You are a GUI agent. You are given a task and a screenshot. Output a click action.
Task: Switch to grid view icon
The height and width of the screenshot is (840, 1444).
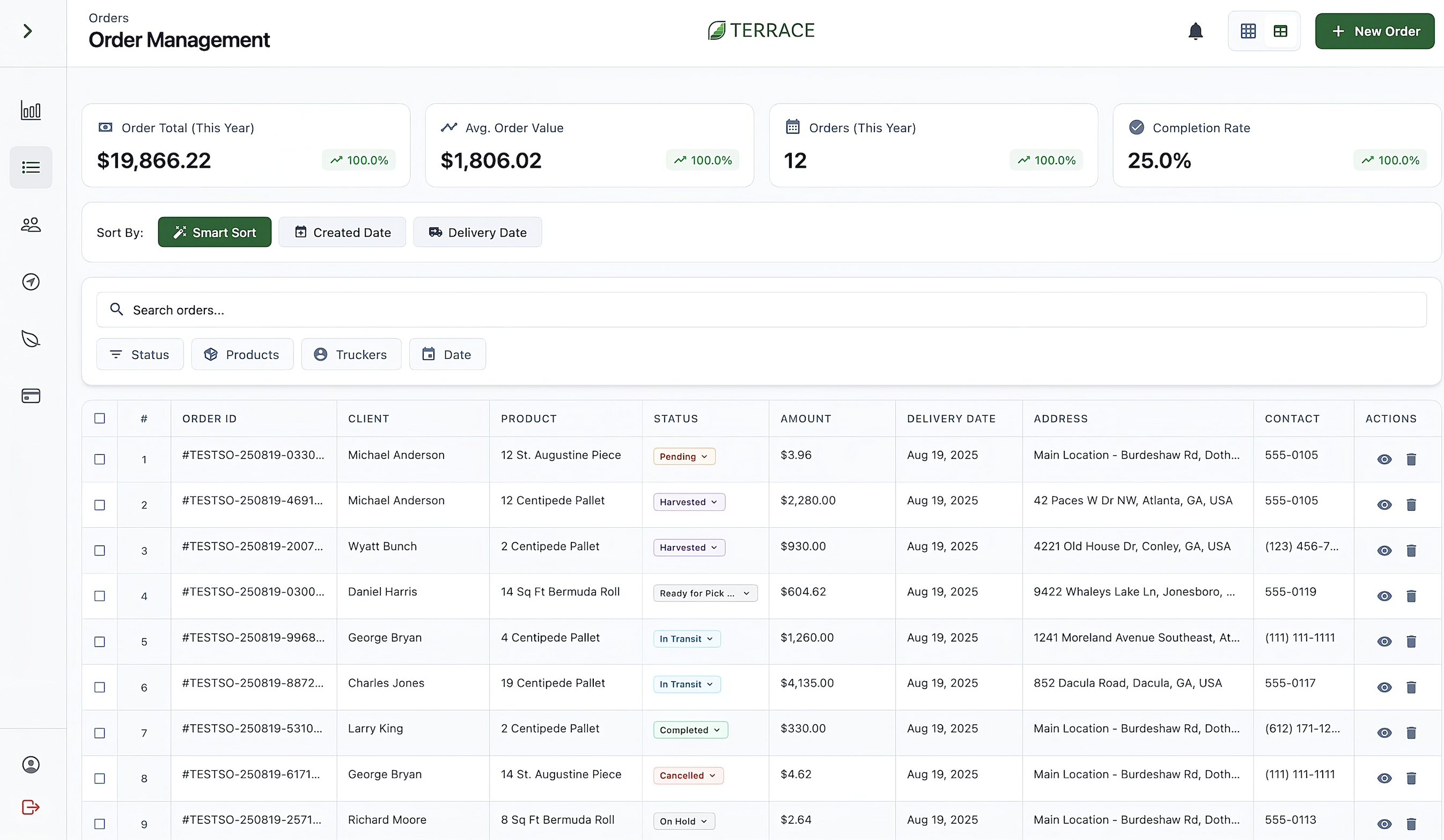(1248, 31)
